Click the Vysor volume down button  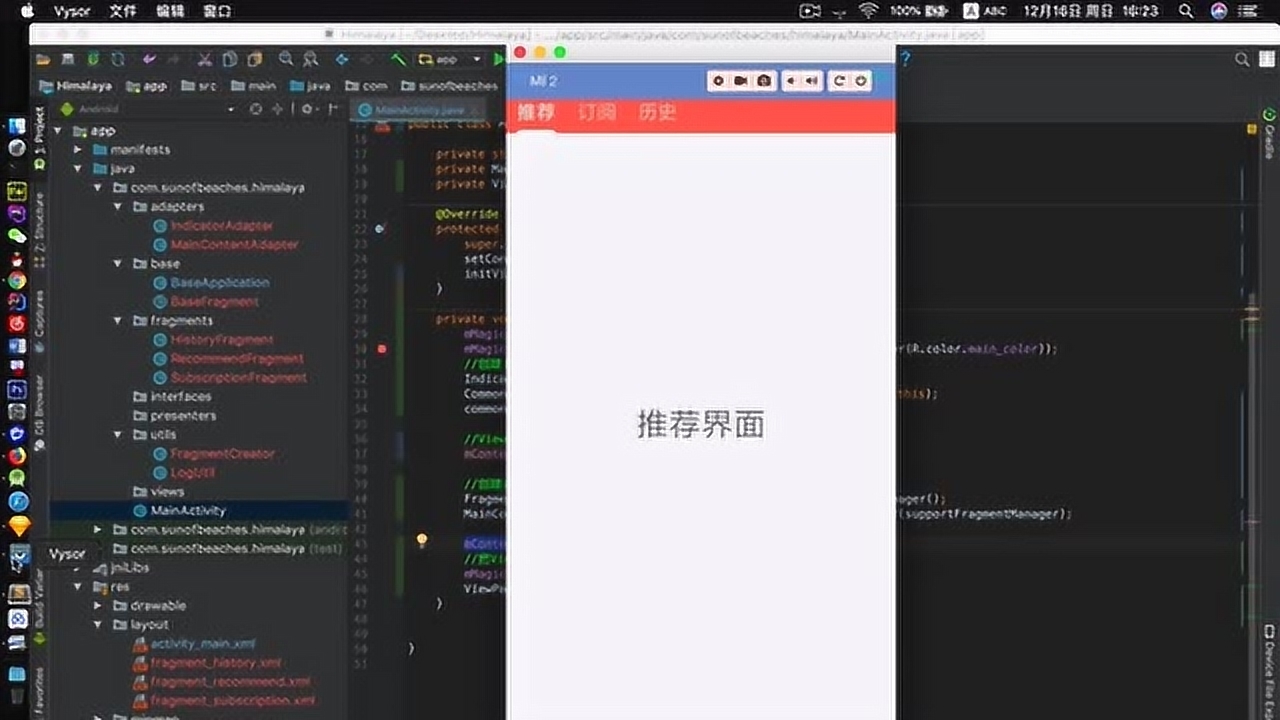point(791,81)
